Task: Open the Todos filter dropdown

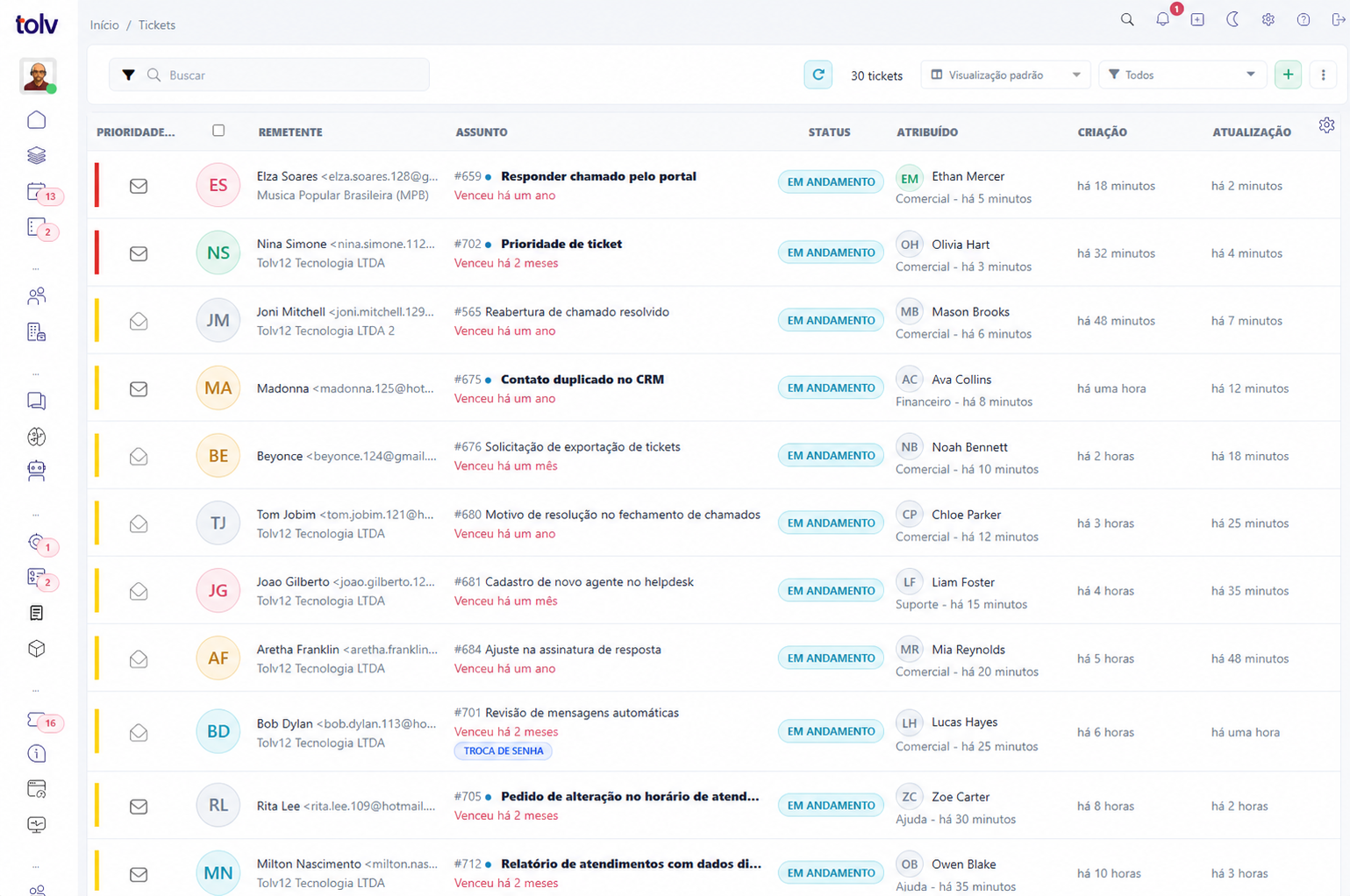Action: tap(1182, 75)
